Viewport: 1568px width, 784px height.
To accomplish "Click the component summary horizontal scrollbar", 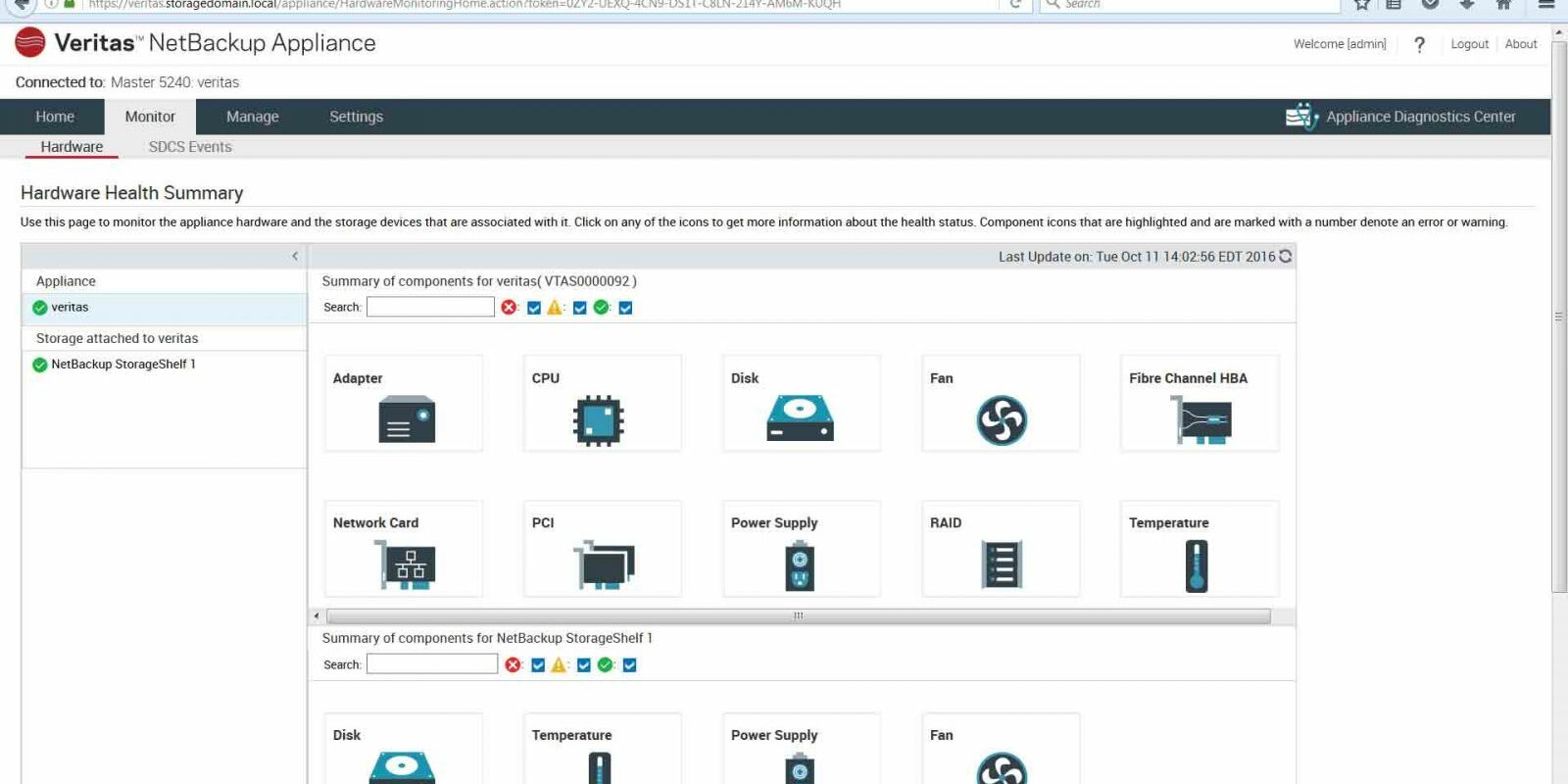I will [x=798, y=616].
